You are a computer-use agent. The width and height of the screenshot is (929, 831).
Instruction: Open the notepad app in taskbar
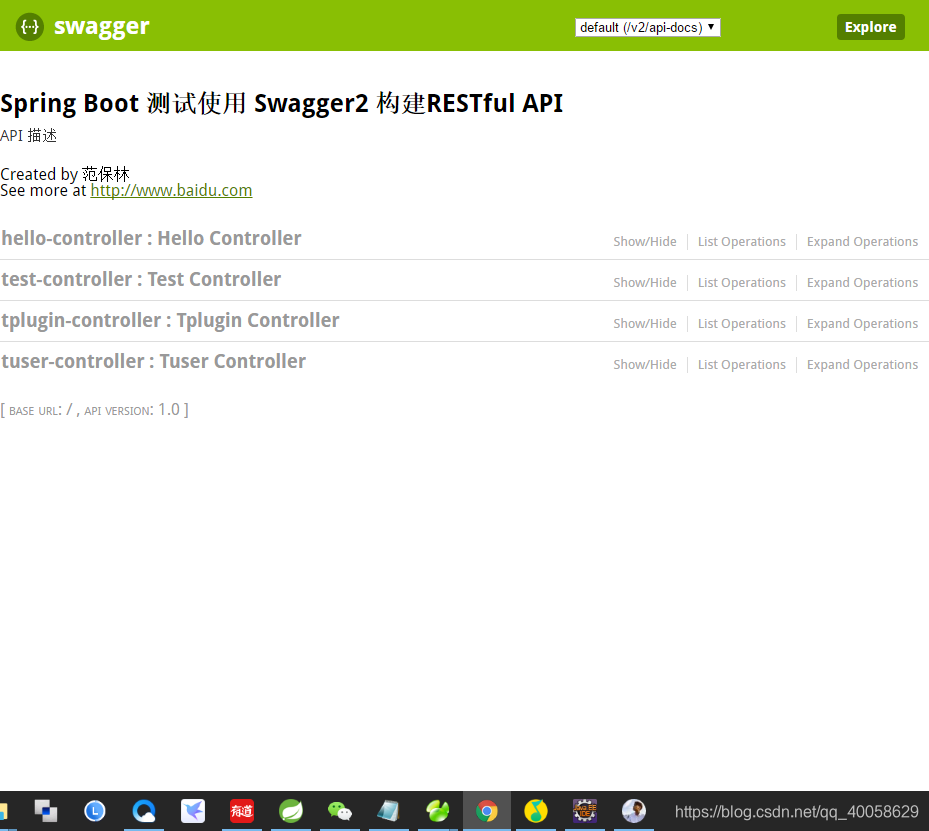tap(389, 811)
